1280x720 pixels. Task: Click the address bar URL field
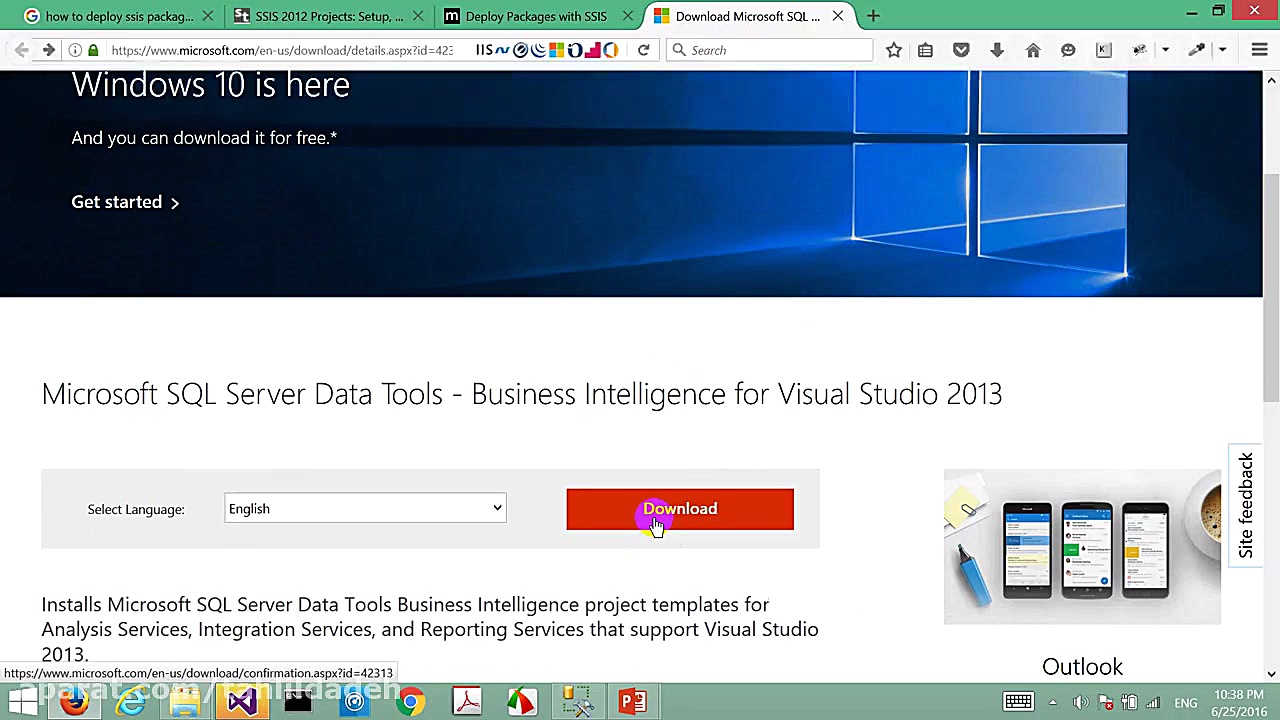pyautogui.click(x=282, y=50)
